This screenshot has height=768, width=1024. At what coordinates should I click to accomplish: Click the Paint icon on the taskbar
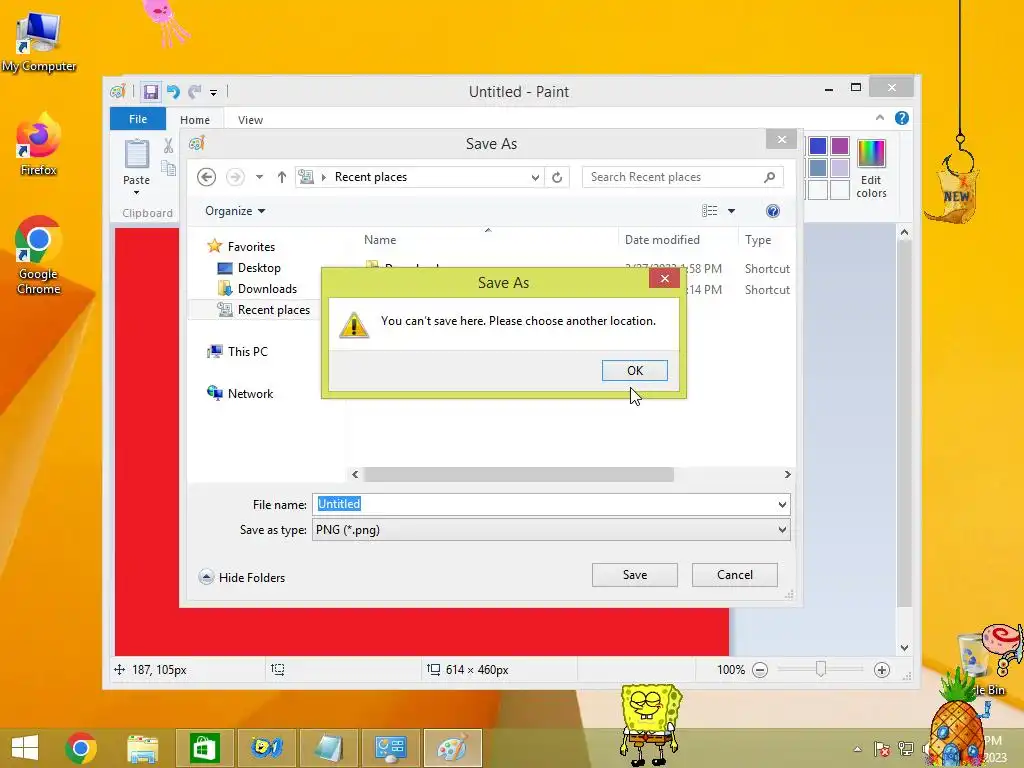(x=452, y=748)
